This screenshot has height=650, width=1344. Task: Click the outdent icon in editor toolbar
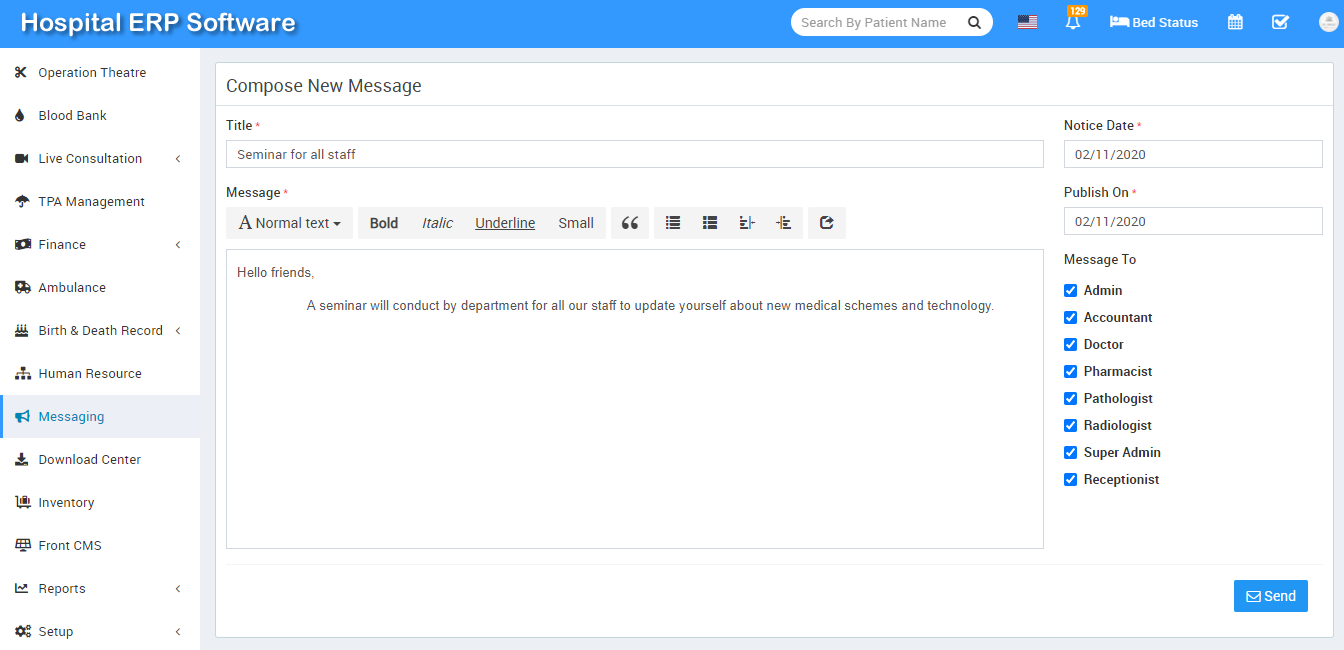pyautogui.click(x=747, y=223)
